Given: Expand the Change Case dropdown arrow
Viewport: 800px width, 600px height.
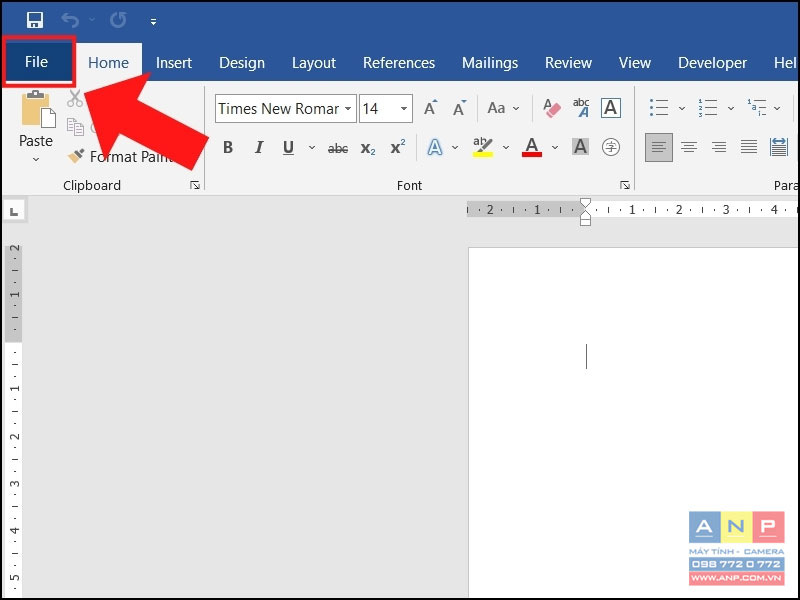Looking at the screenshot, I should tap(516, 108).
